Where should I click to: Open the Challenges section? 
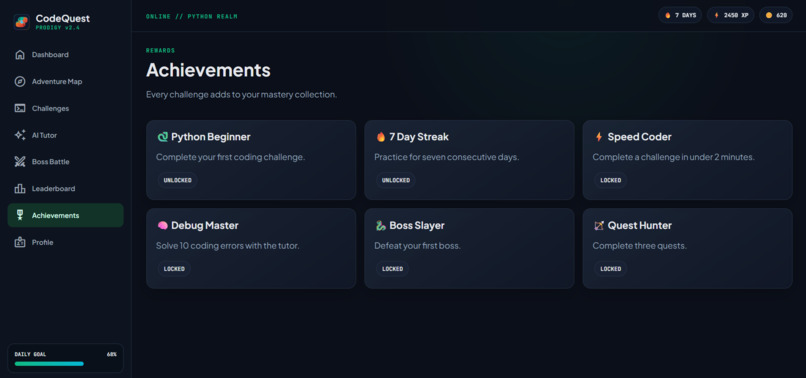[x=65, y=108]
